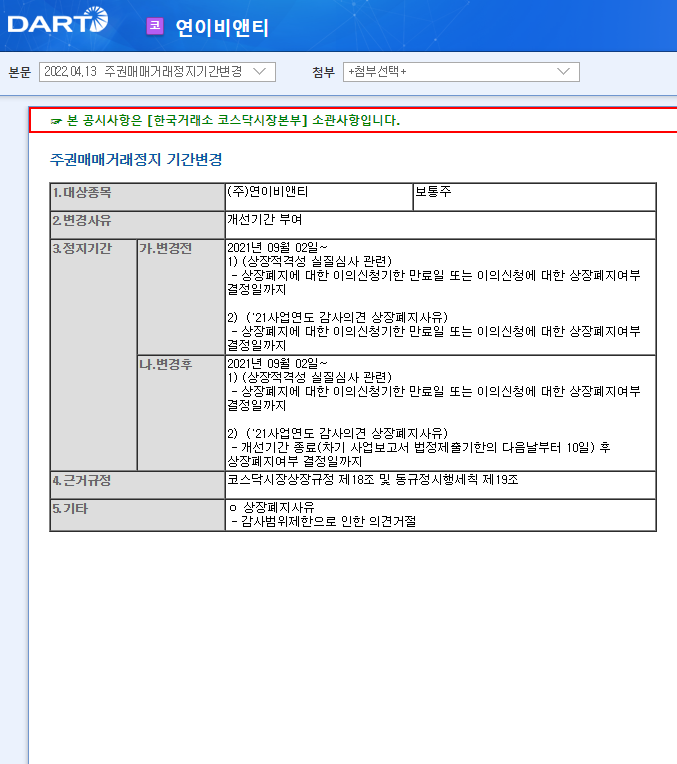
Task: Open the 첨부 attachment dropdown
Action: pos(461,72)
